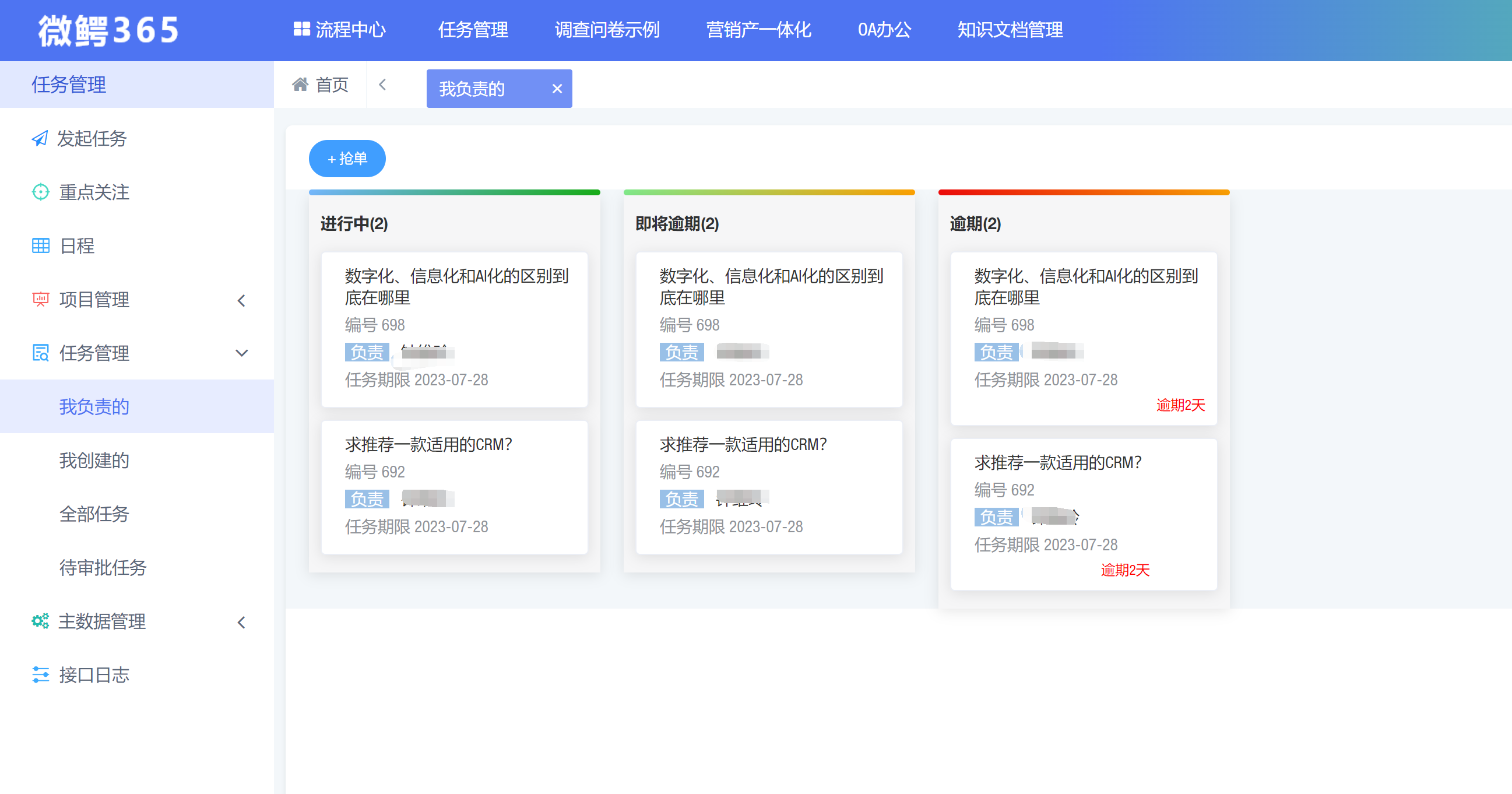This screenshot has height=794, width=1512.
Task: Click the presentation icon for 项目管理
Action: (40, 299)
